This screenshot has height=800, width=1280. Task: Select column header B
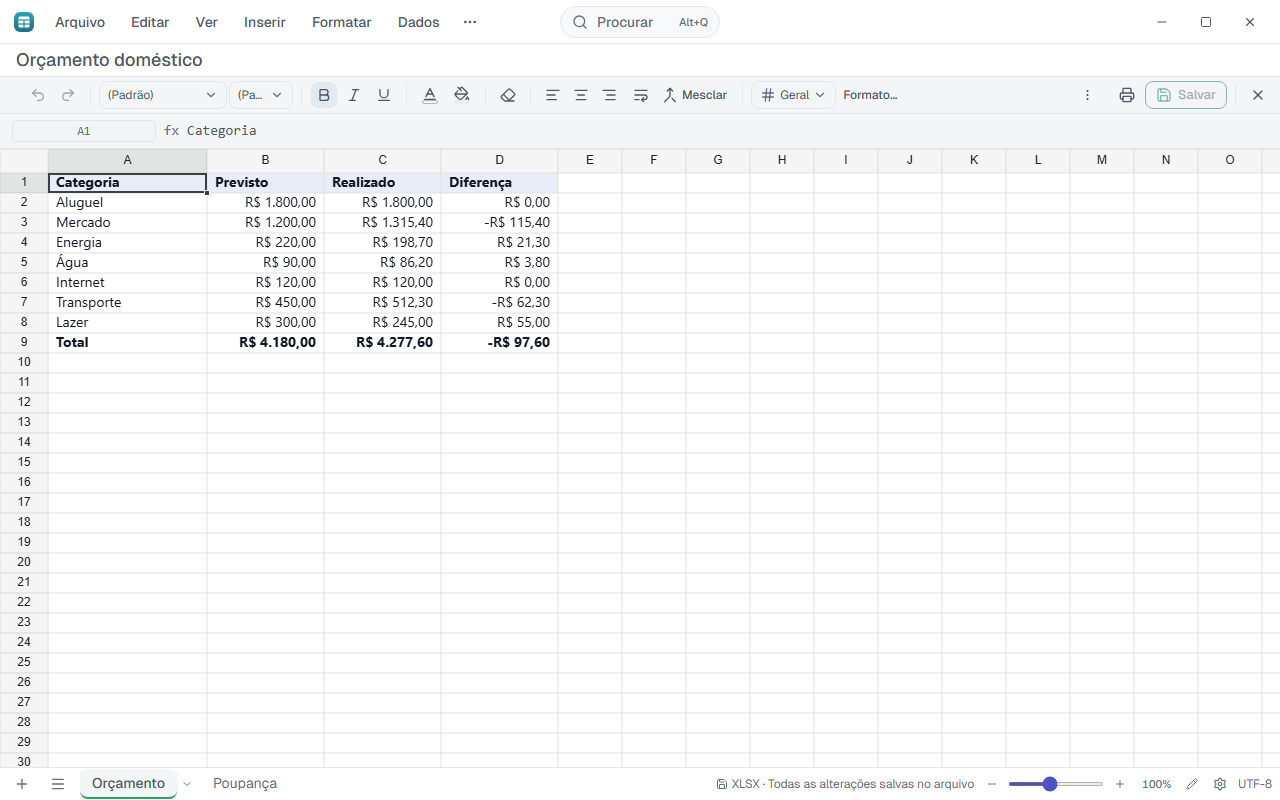point(265,160)
